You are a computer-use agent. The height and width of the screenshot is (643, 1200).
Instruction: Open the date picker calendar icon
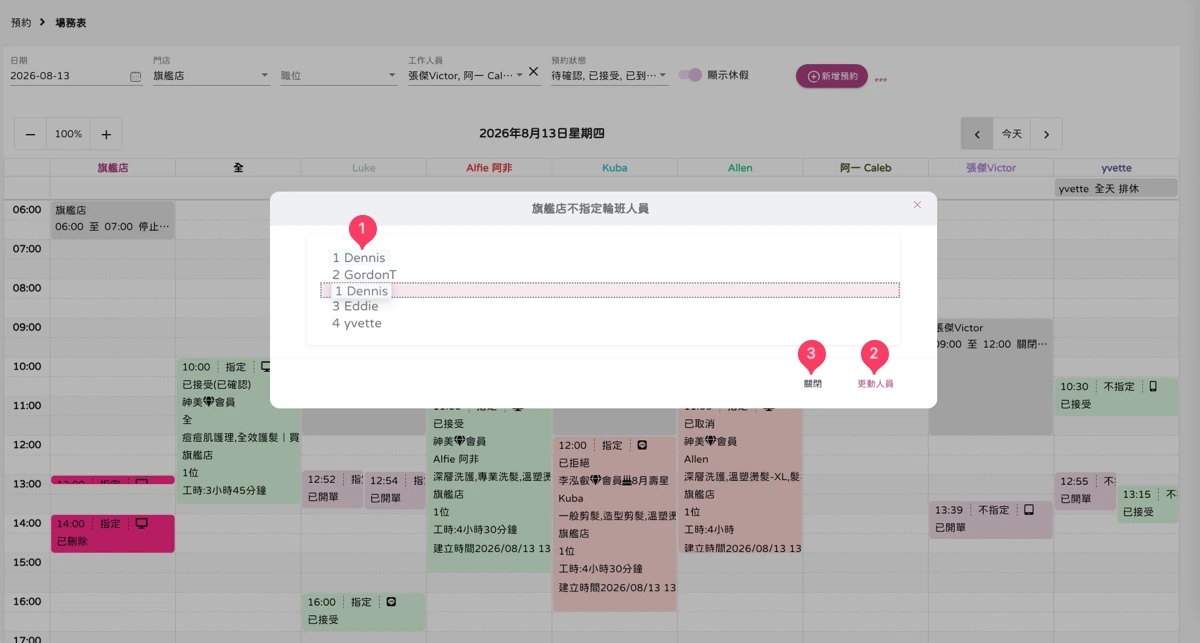(x=136, y=76)
